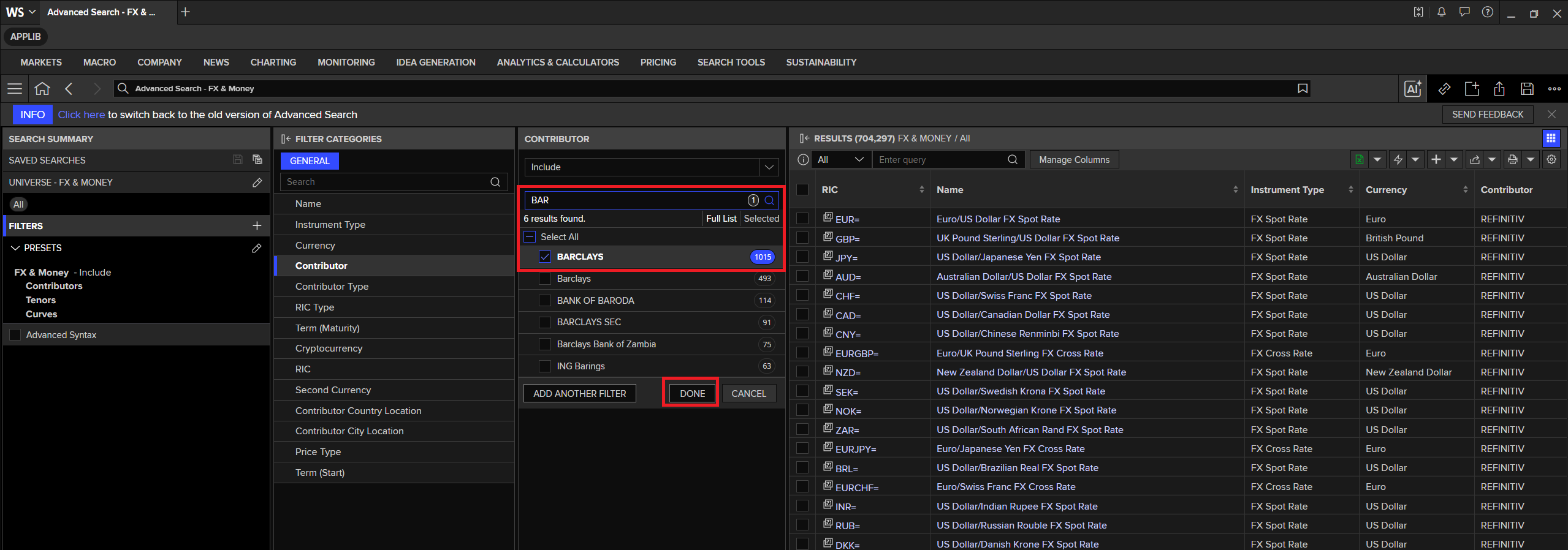This screenshot has width=1568, height=550.
Task: Open the CHARTING menu
Action: coord(273,62)
